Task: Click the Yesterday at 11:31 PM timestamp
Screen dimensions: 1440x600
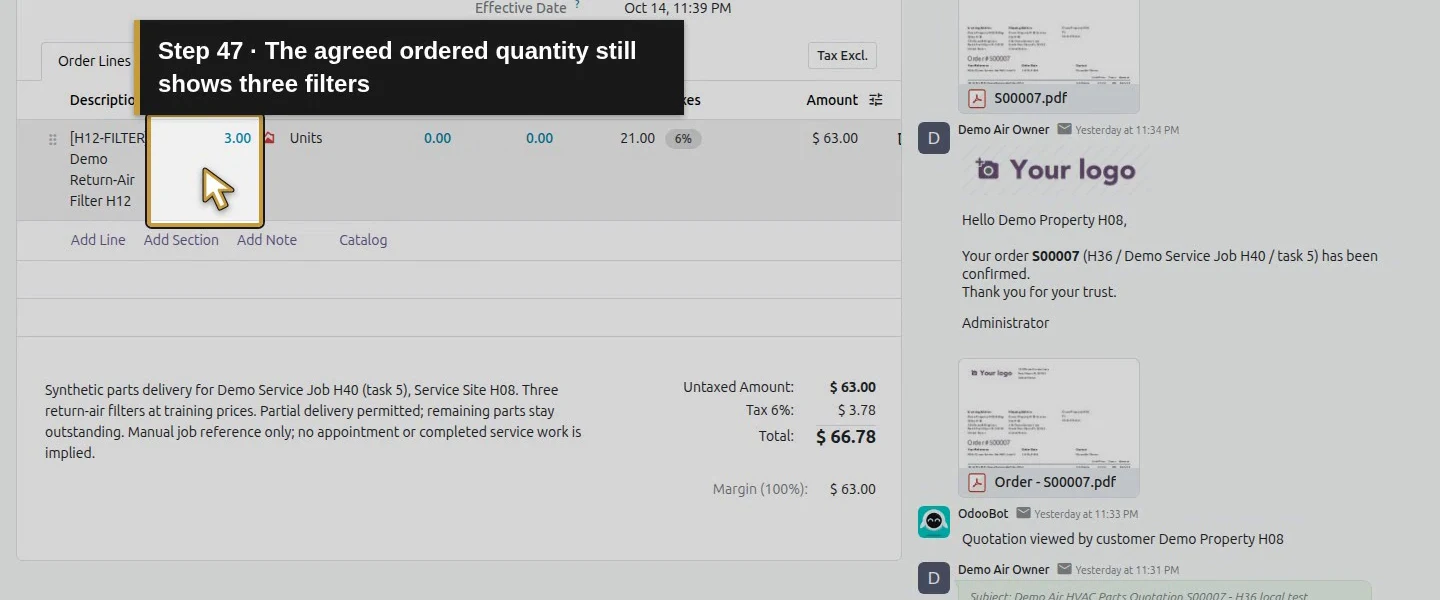Action: click(x=1127, y=570)
